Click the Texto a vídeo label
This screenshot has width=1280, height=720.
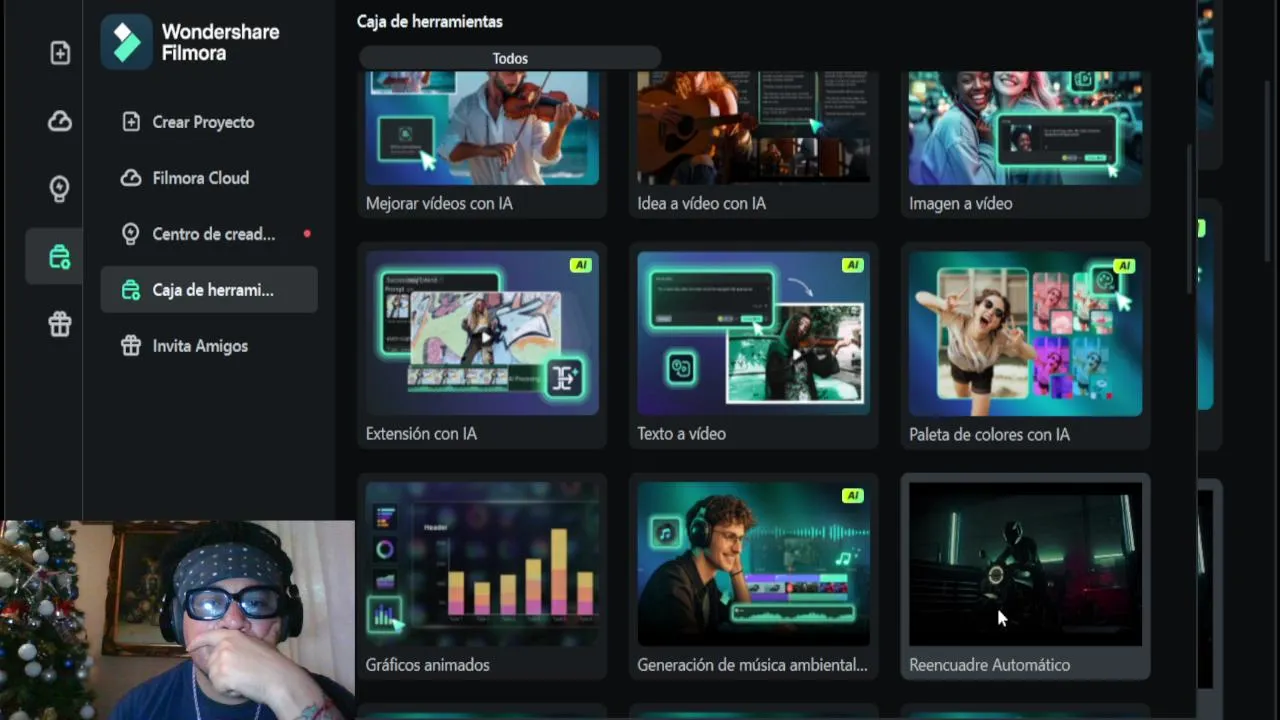click(682, 434)
